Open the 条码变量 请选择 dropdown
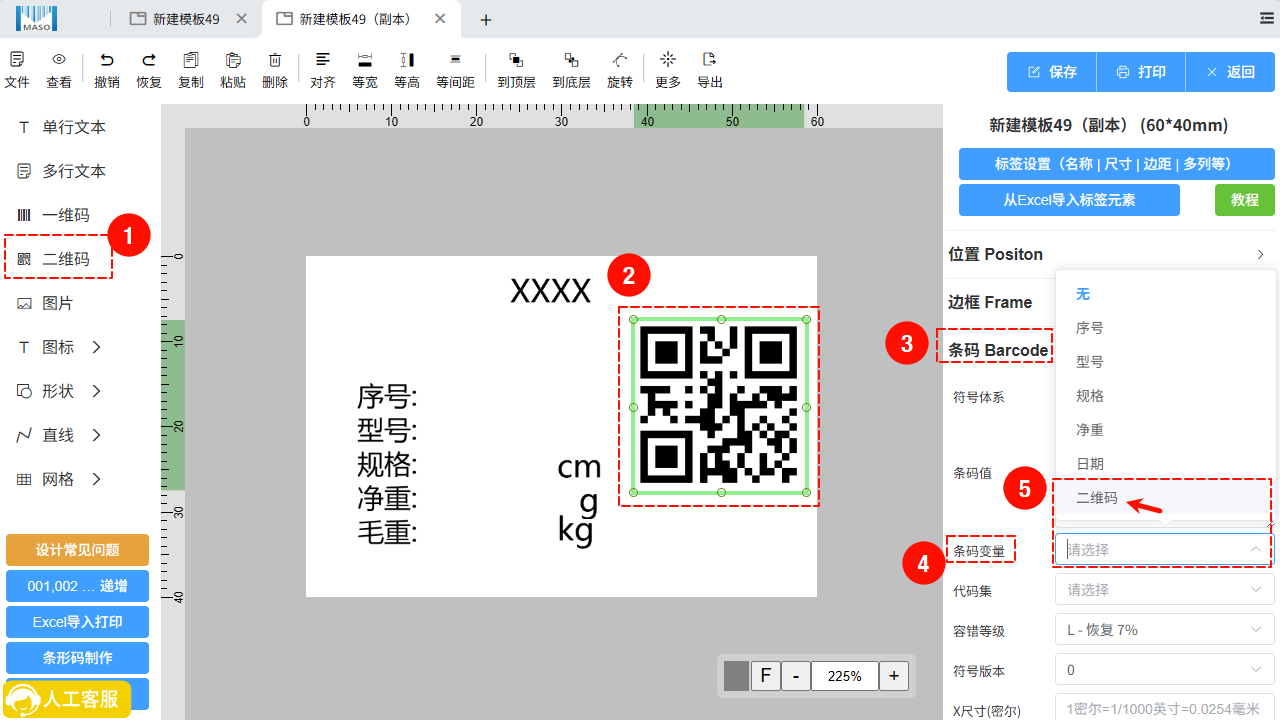Image resolution: width=1280 pixels, height=720 pixels. 1164,549
